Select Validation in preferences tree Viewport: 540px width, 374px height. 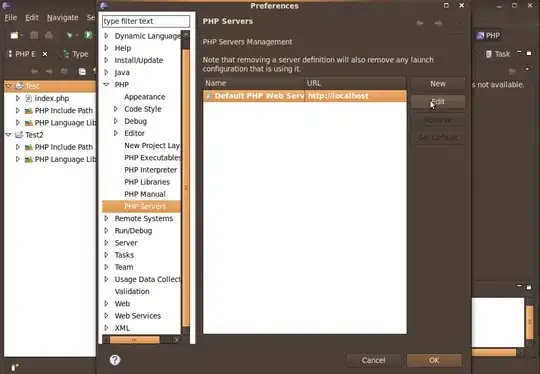132,291
